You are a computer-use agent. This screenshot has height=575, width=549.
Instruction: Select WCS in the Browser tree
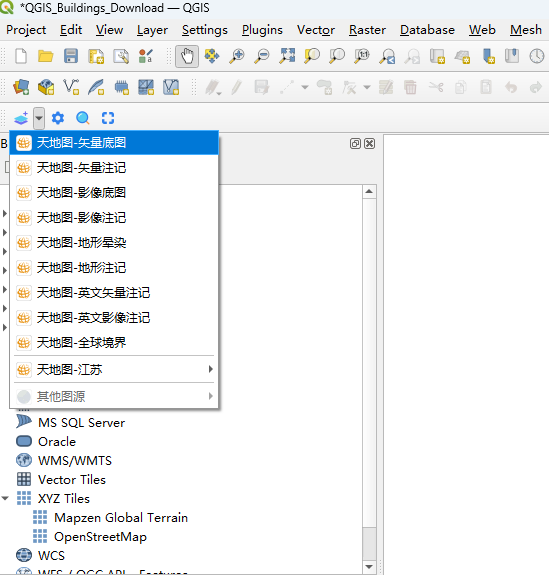click(51, 556)
